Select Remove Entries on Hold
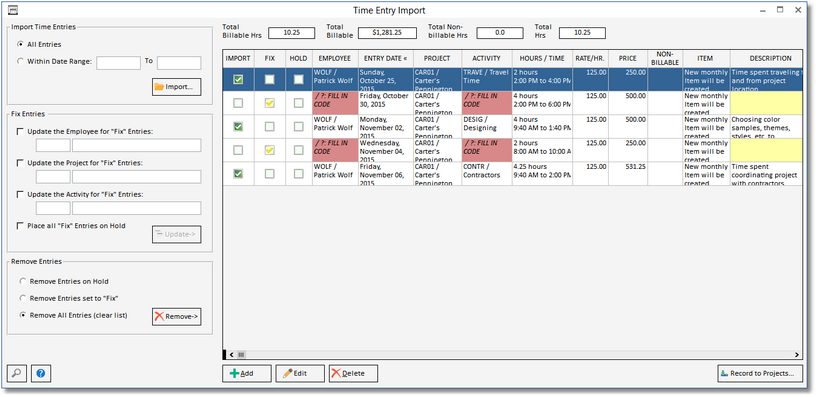This screenshot has height=397, width=816. [x=22, y=281]
